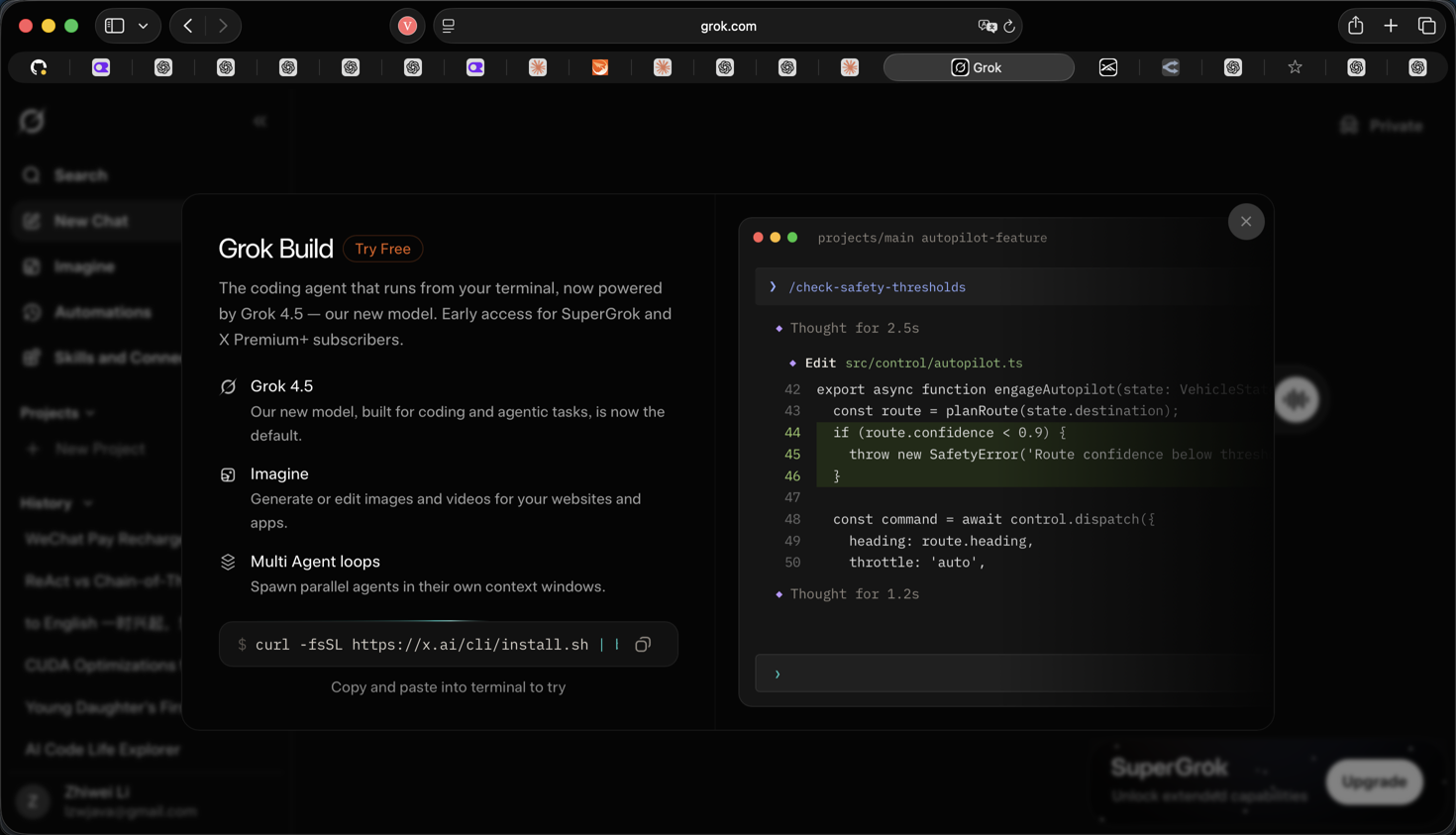Image resolution: width=1456 pixels, height=835 pixels.
Task: Collapse the Projects section
Action: (x=57, y=413)
